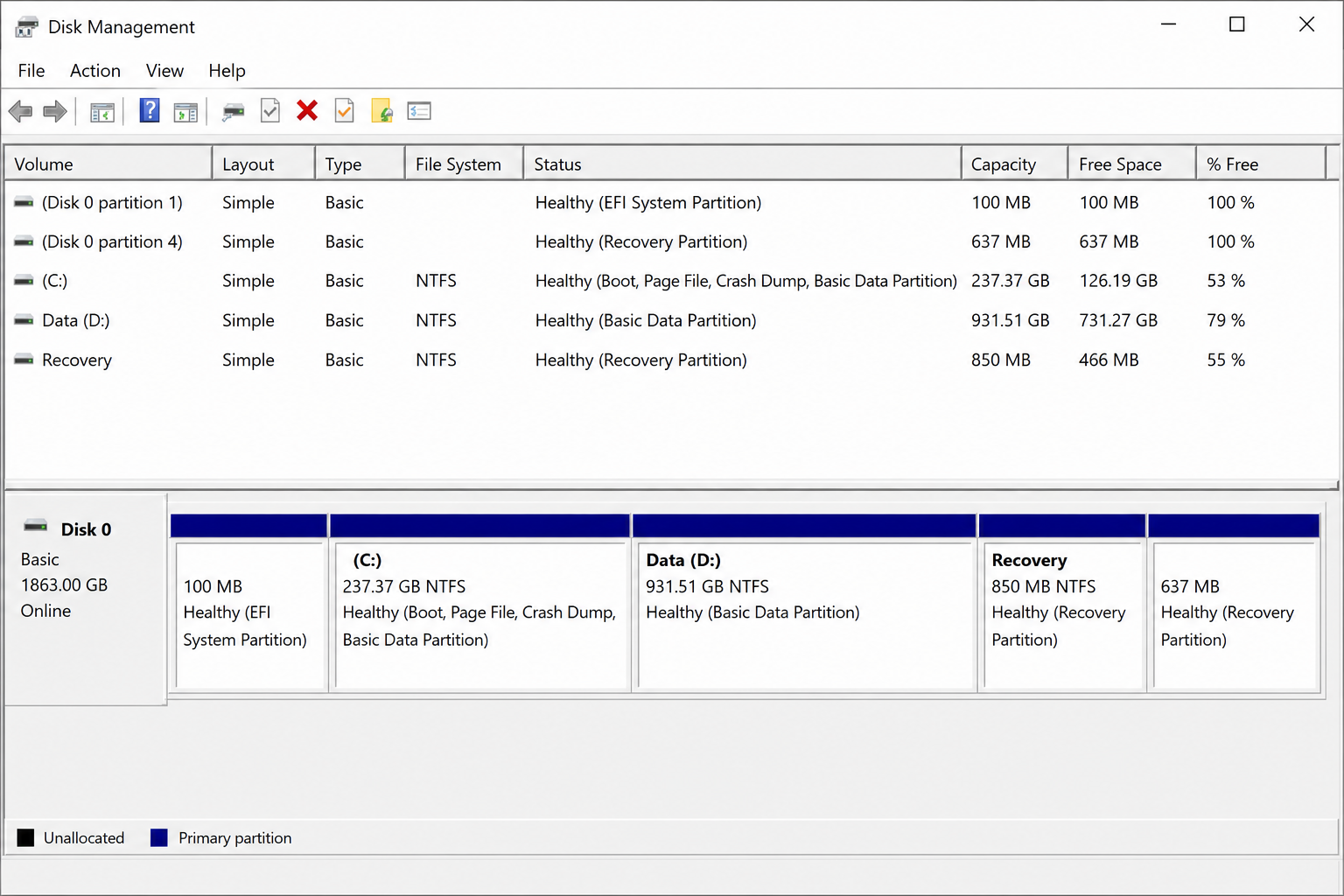Select the 100 MB EFI partition block
1344x896 pixels.
(x=248, y=603)
